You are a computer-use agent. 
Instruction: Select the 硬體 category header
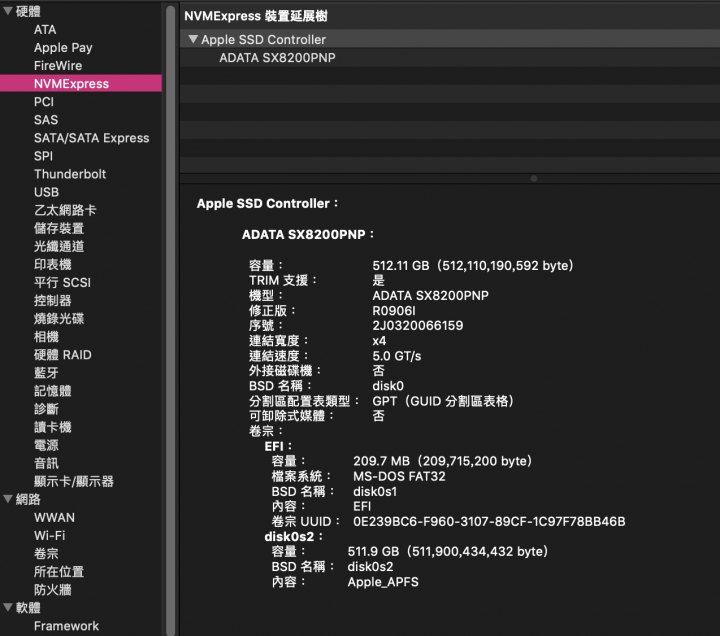pyautogui.click(x=28, y=11)
